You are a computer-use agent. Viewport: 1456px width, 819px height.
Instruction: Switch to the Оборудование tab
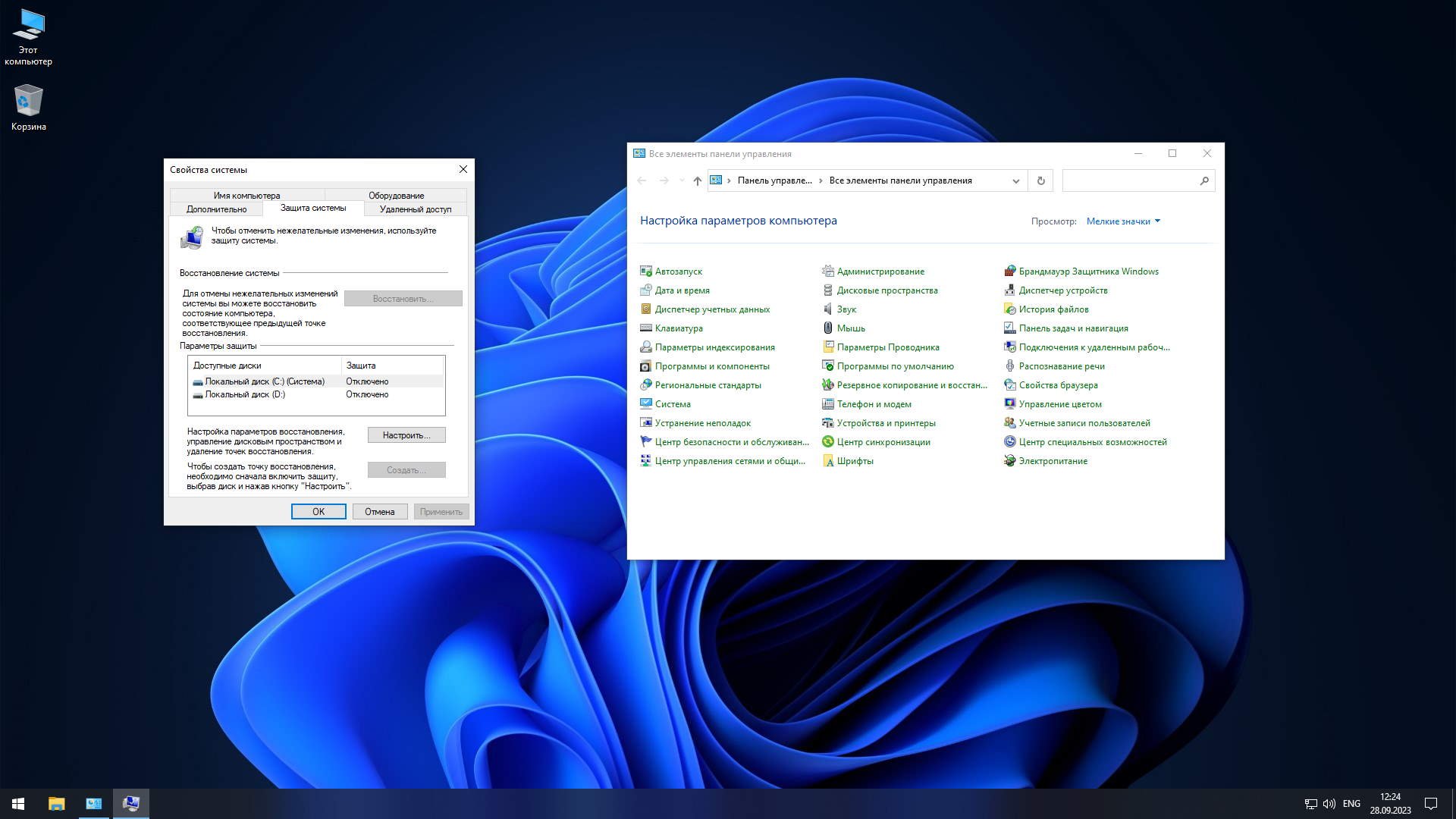click(396, 196)
